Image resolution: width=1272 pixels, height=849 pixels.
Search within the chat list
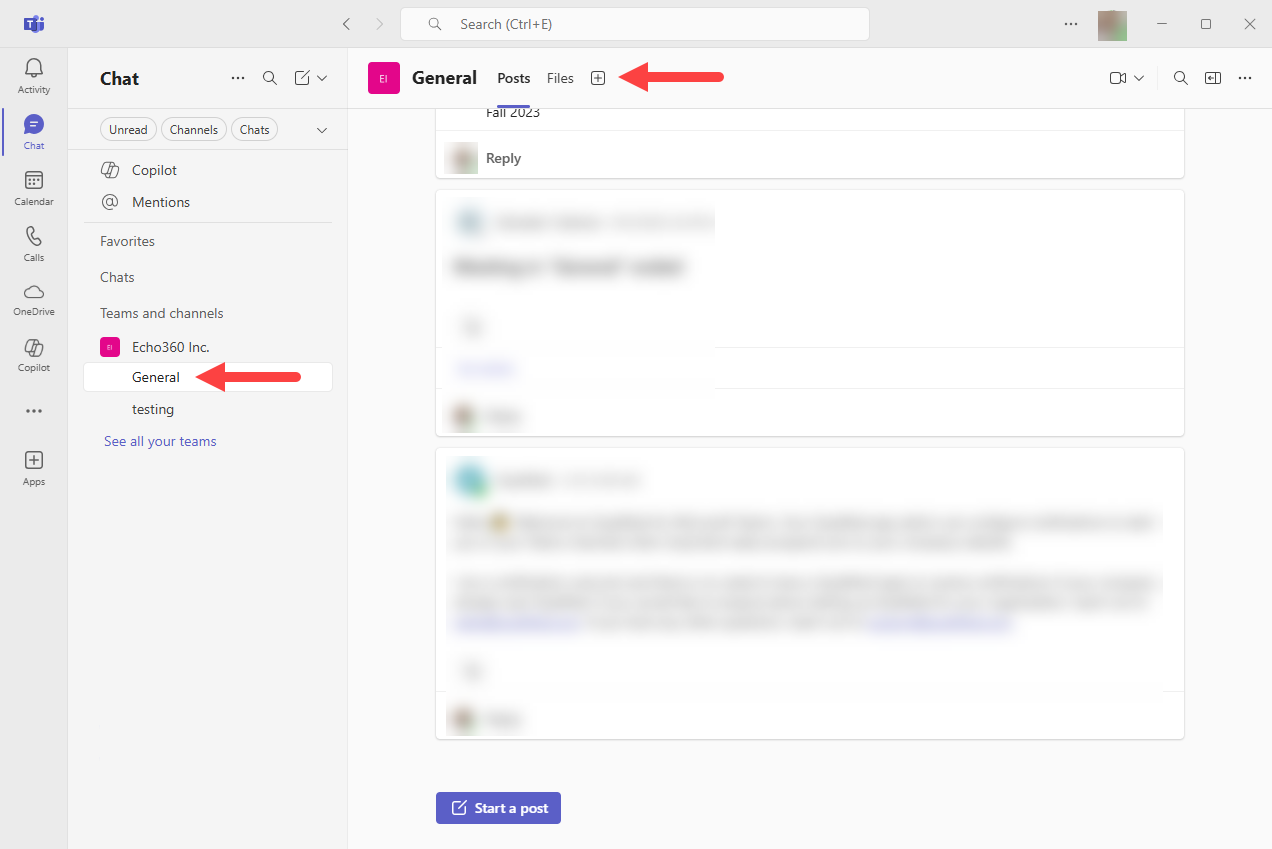(270, 78)
